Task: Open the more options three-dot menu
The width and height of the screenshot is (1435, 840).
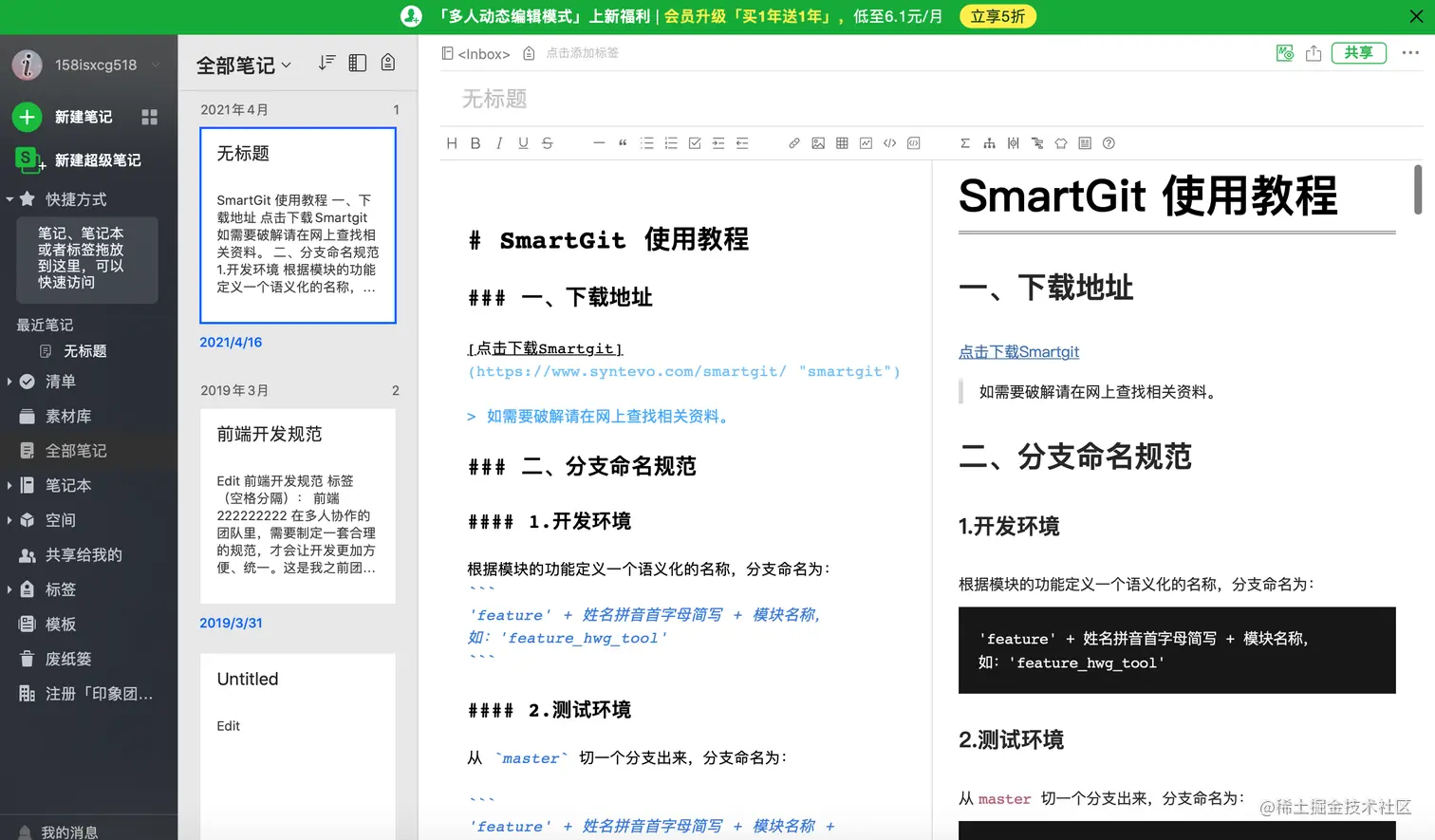Action: (1410, 53)
